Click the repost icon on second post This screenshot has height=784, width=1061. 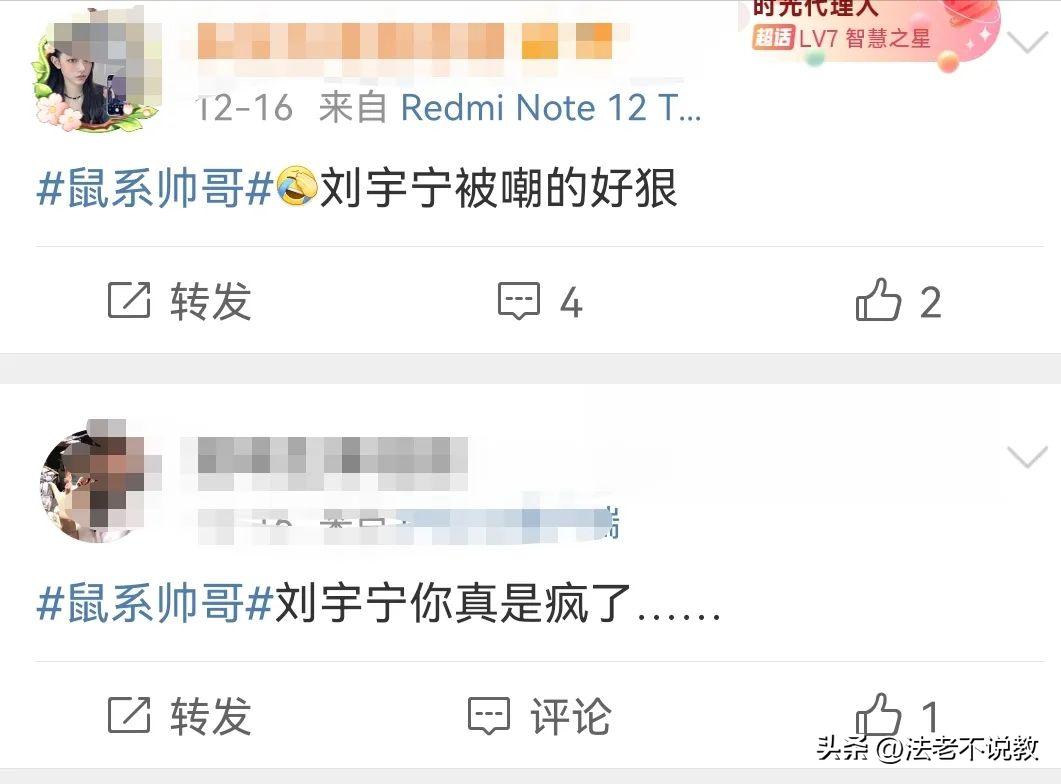point(129,714)
